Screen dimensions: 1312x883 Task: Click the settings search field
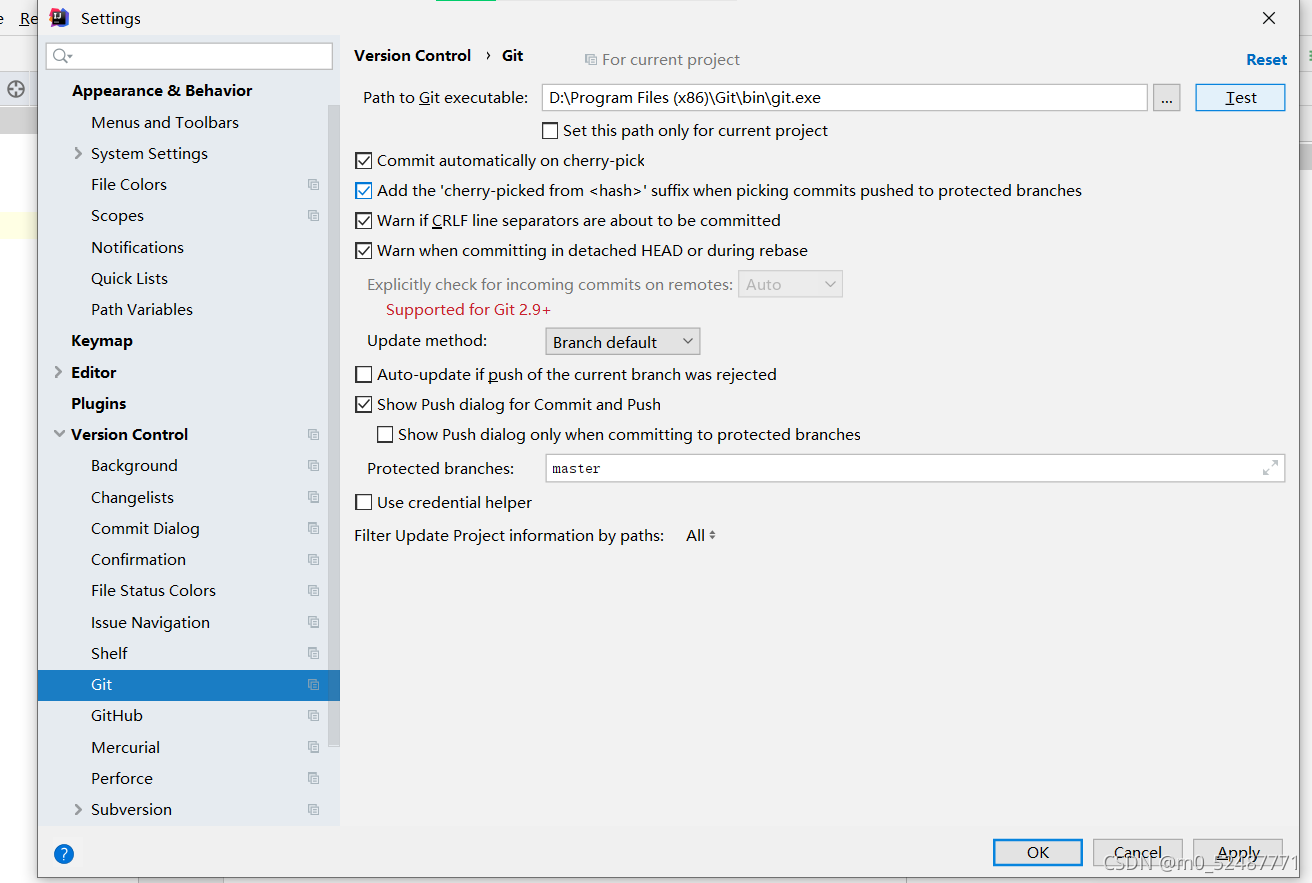pyautogui.click(x=189, y=56)
